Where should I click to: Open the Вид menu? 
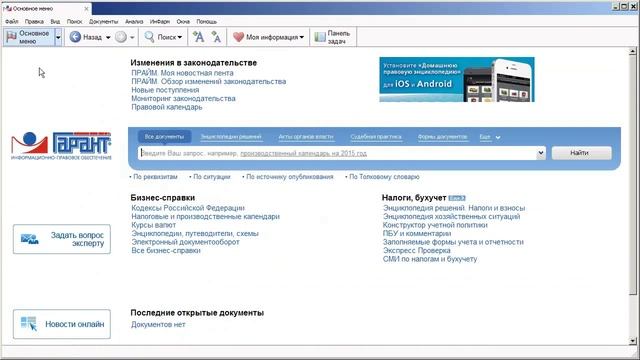(55, 21)
